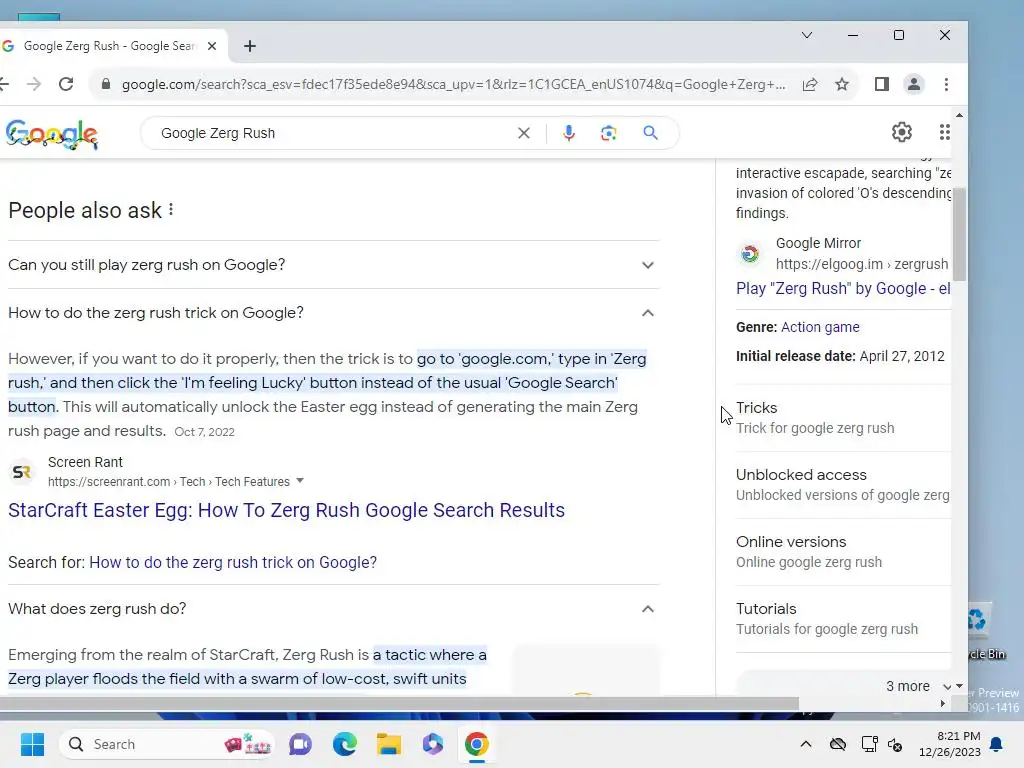
Task: Select the Google Zerg Rush browser tab
Action: click(x=110, y=46)
